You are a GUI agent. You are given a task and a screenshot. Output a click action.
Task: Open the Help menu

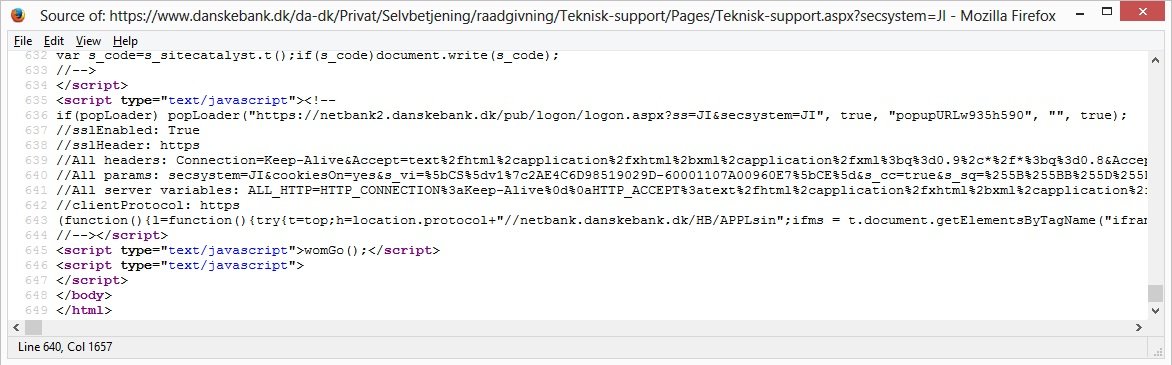[126, 41]
